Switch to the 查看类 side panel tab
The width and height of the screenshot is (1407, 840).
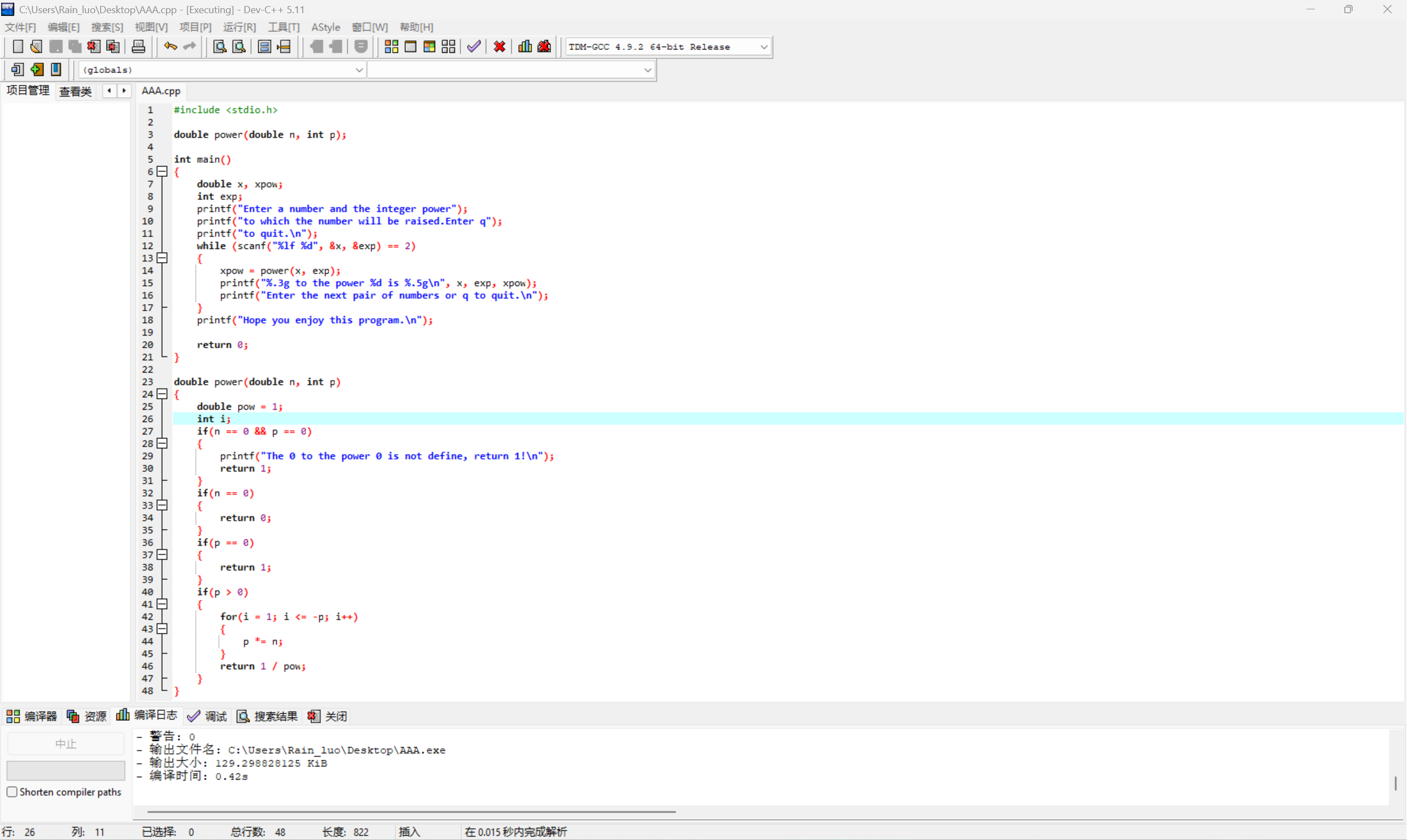(x=75, y=91)
